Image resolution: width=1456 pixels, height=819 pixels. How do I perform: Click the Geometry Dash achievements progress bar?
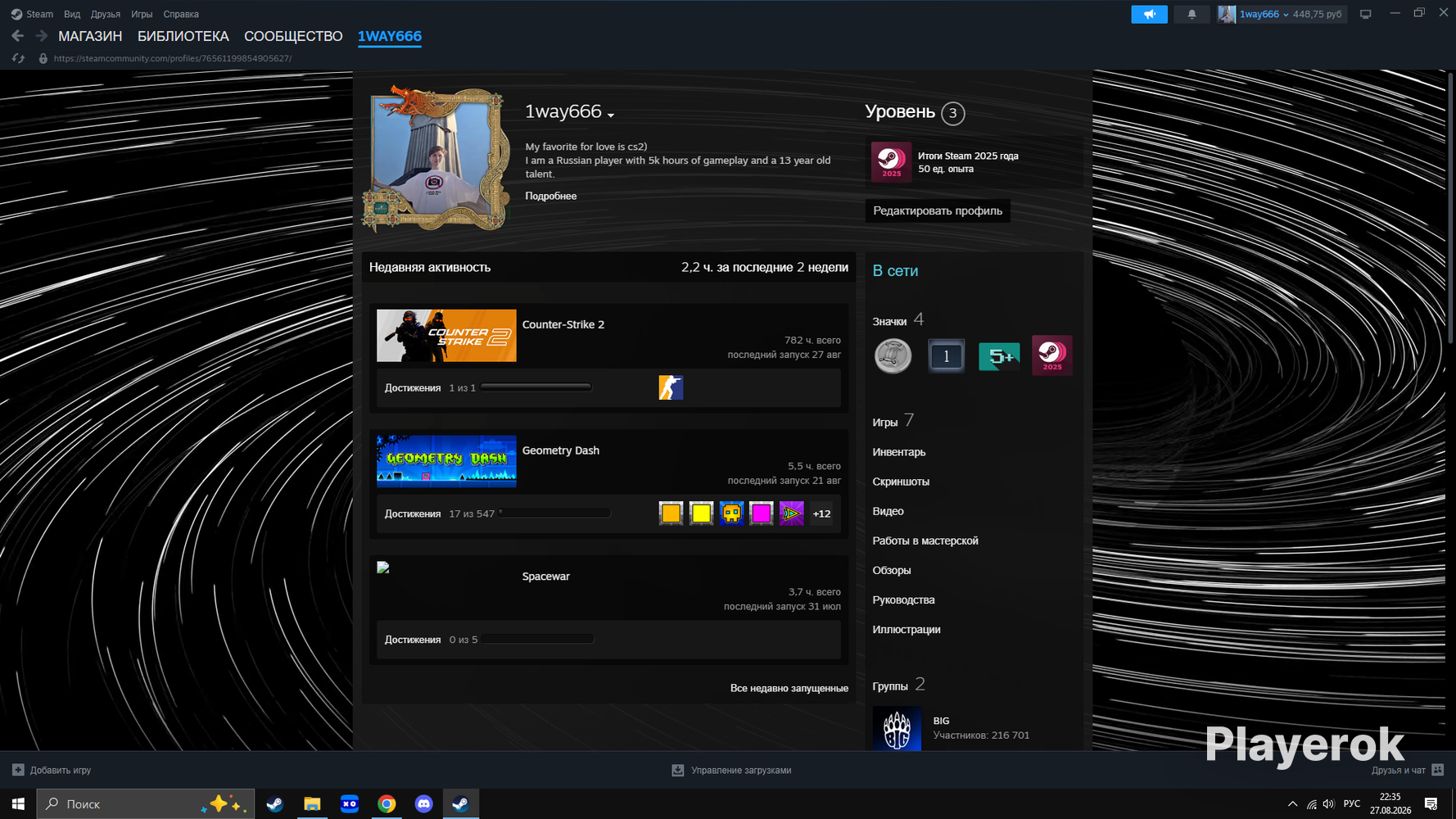554,514
